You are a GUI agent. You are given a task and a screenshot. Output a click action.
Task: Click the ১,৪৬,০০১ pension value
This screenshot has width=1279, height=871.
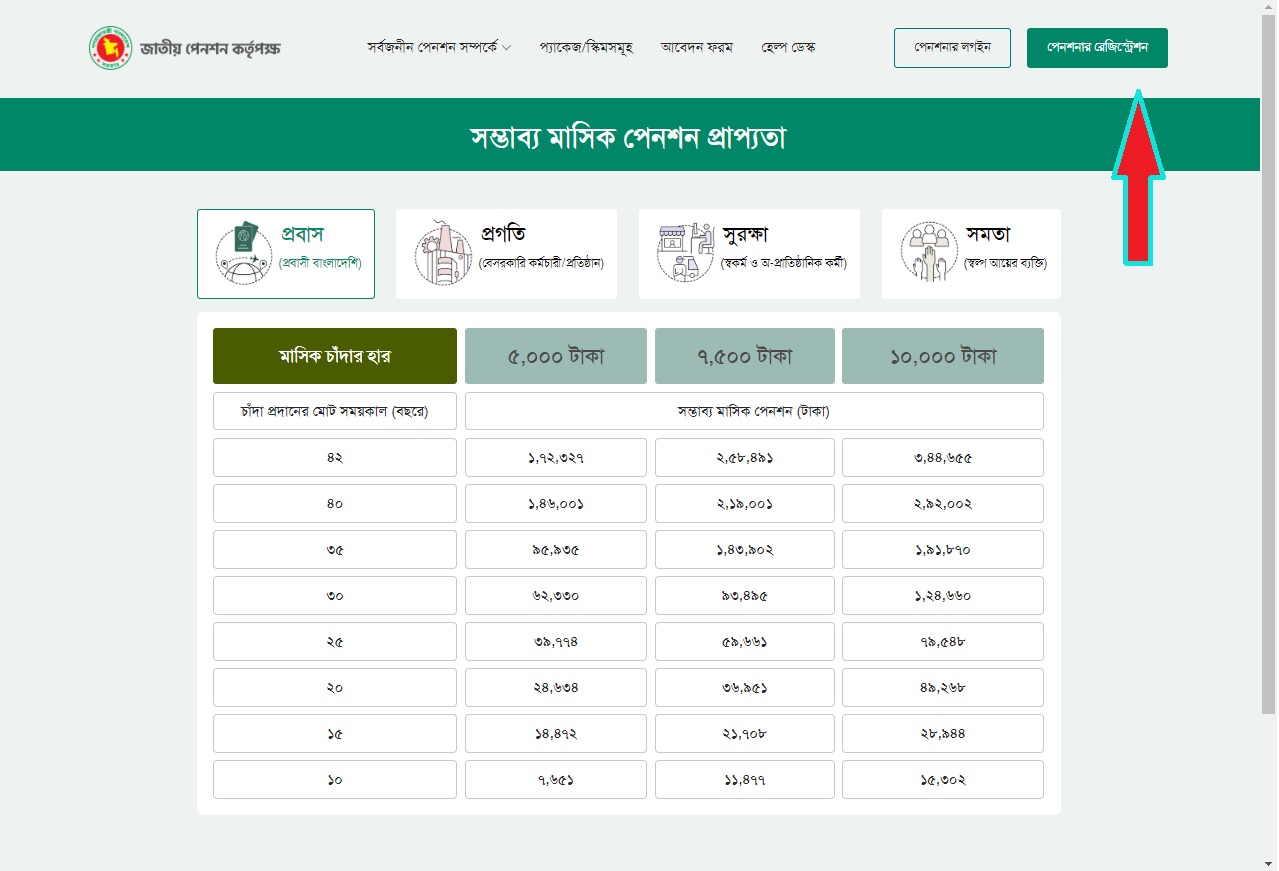pyautogui.click(x=556, y=503)
